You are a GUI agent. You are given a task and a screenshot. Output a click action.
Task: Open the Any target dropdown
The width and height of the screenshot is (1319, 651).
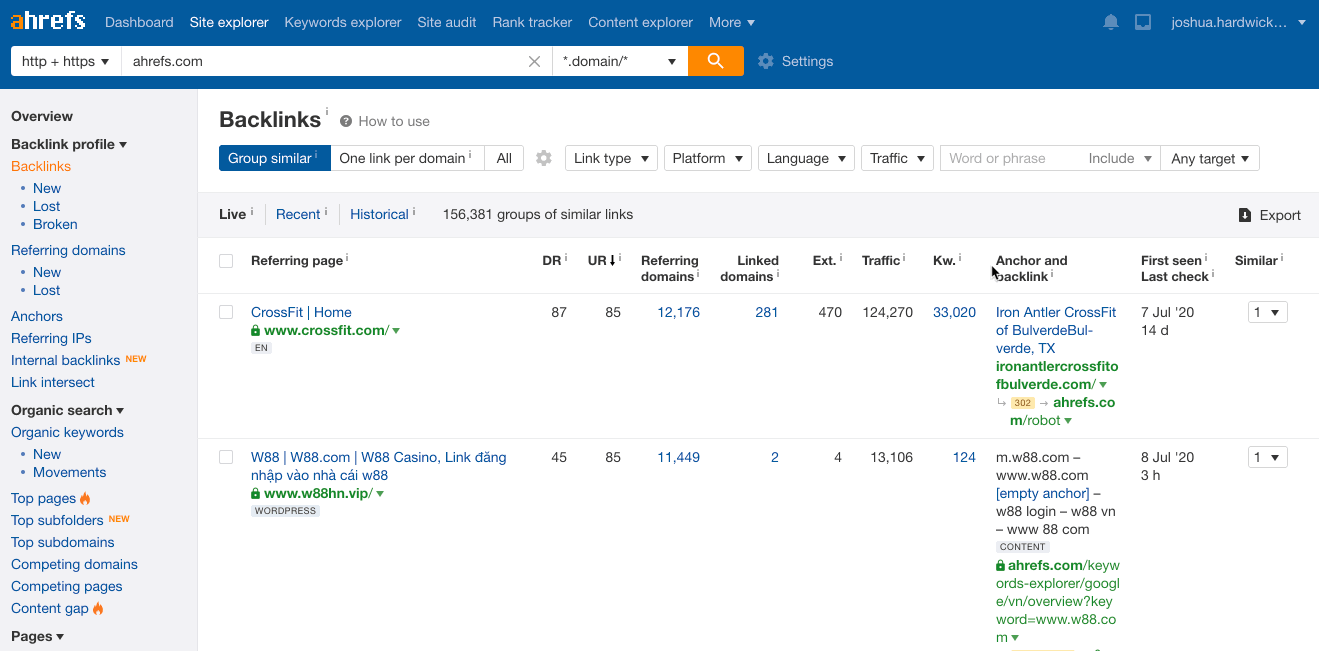tap(1209, 158)
